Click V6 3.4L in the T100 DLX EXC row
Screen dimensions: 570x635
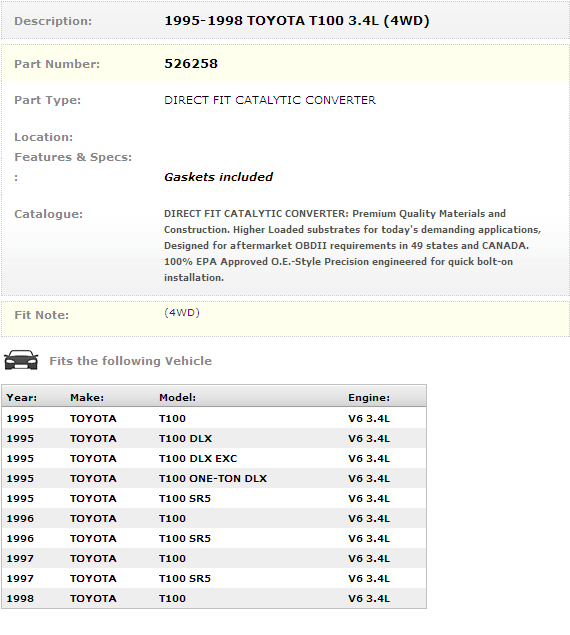(x=369, y=458)
